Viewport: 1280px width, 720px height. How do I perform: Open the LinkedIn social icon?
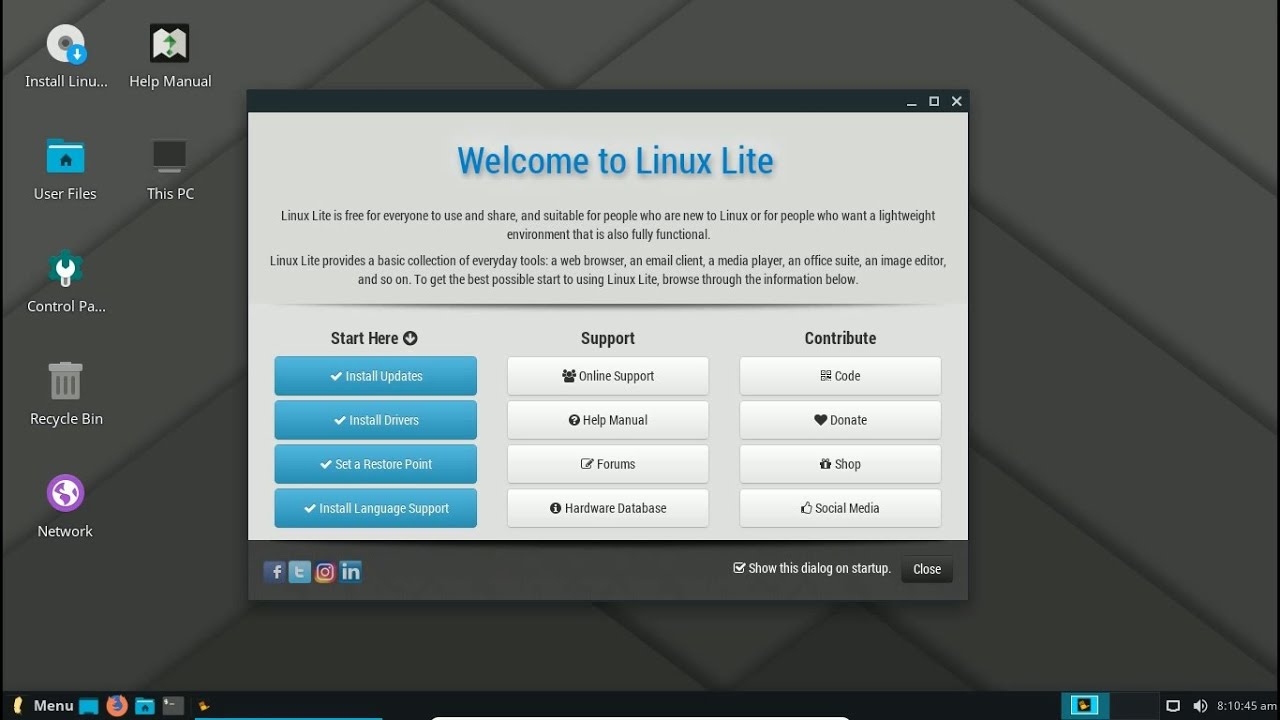point(350,572)
